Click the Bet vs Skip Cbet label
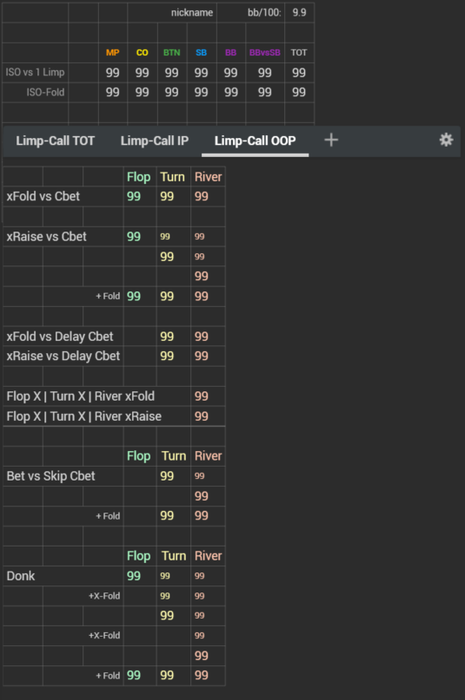 click(50, 476)
